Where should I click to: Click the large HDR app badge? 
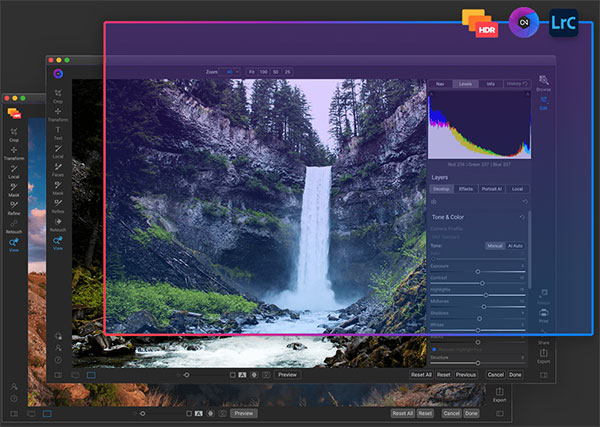coord(480,23)
